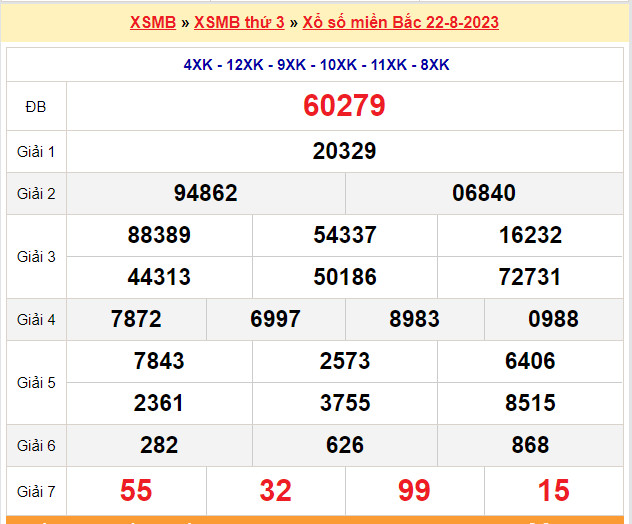The image size is (632, 524).
Task: Click the Giải 4 label
Action: (36, 320)
